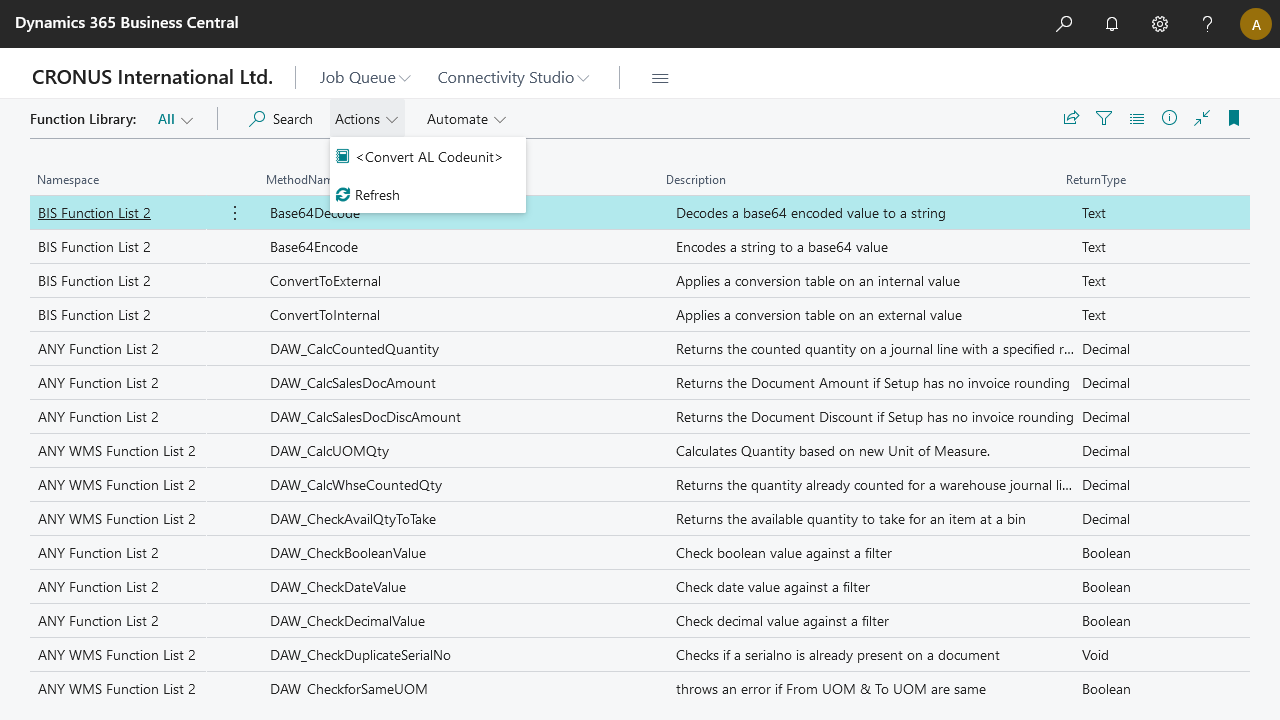
Task: Click 'Checks if a serialno is already present' description
Action: [x=838, y=655]
